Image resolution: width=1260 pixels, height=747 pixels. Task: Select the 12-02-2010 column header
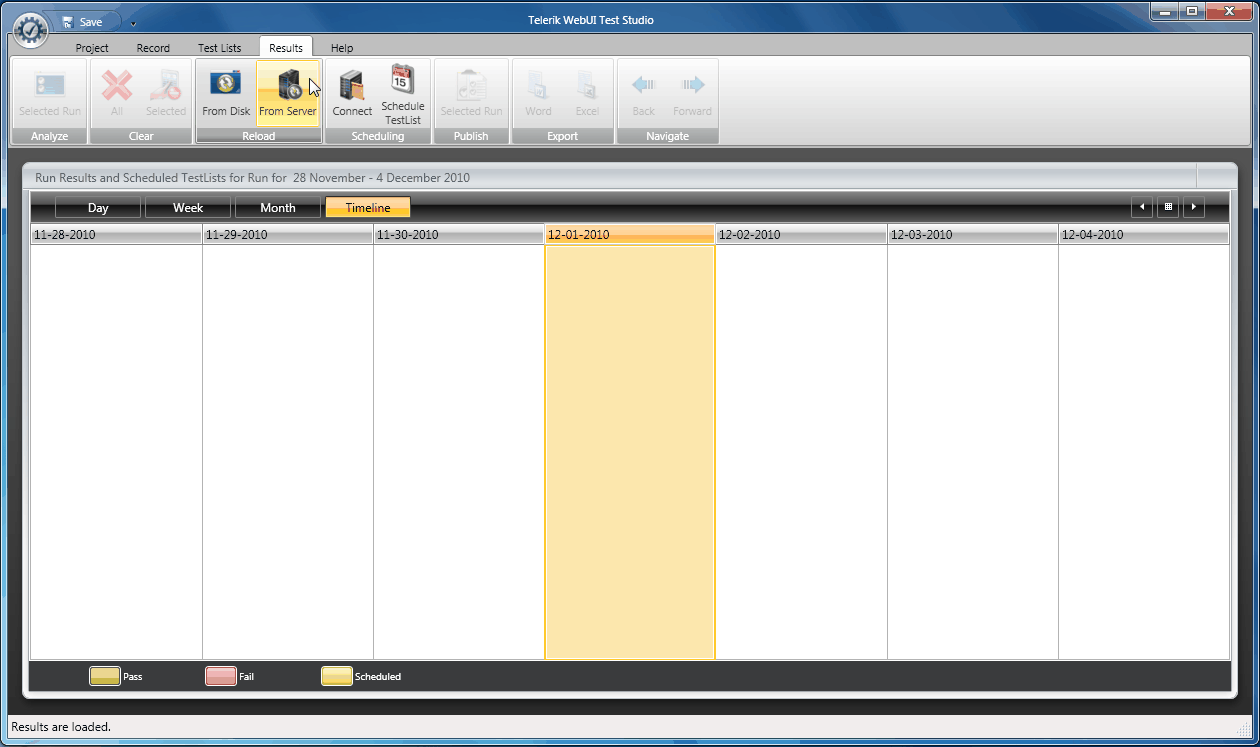pyautogui.click(x=801, y=235)
